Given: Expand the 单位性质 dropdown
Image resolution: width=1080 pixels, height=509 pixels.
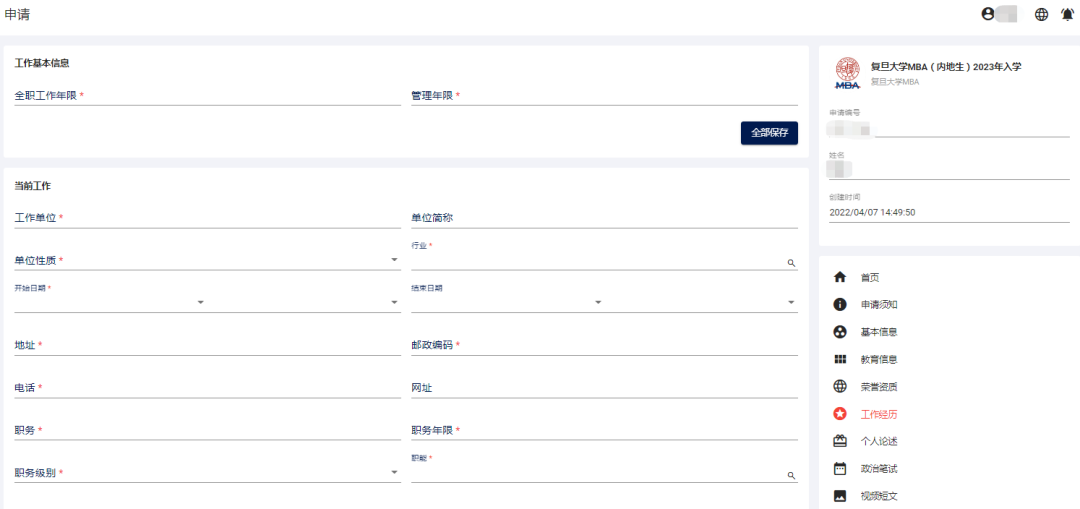Looking at the screenshot, I should 394,261.
